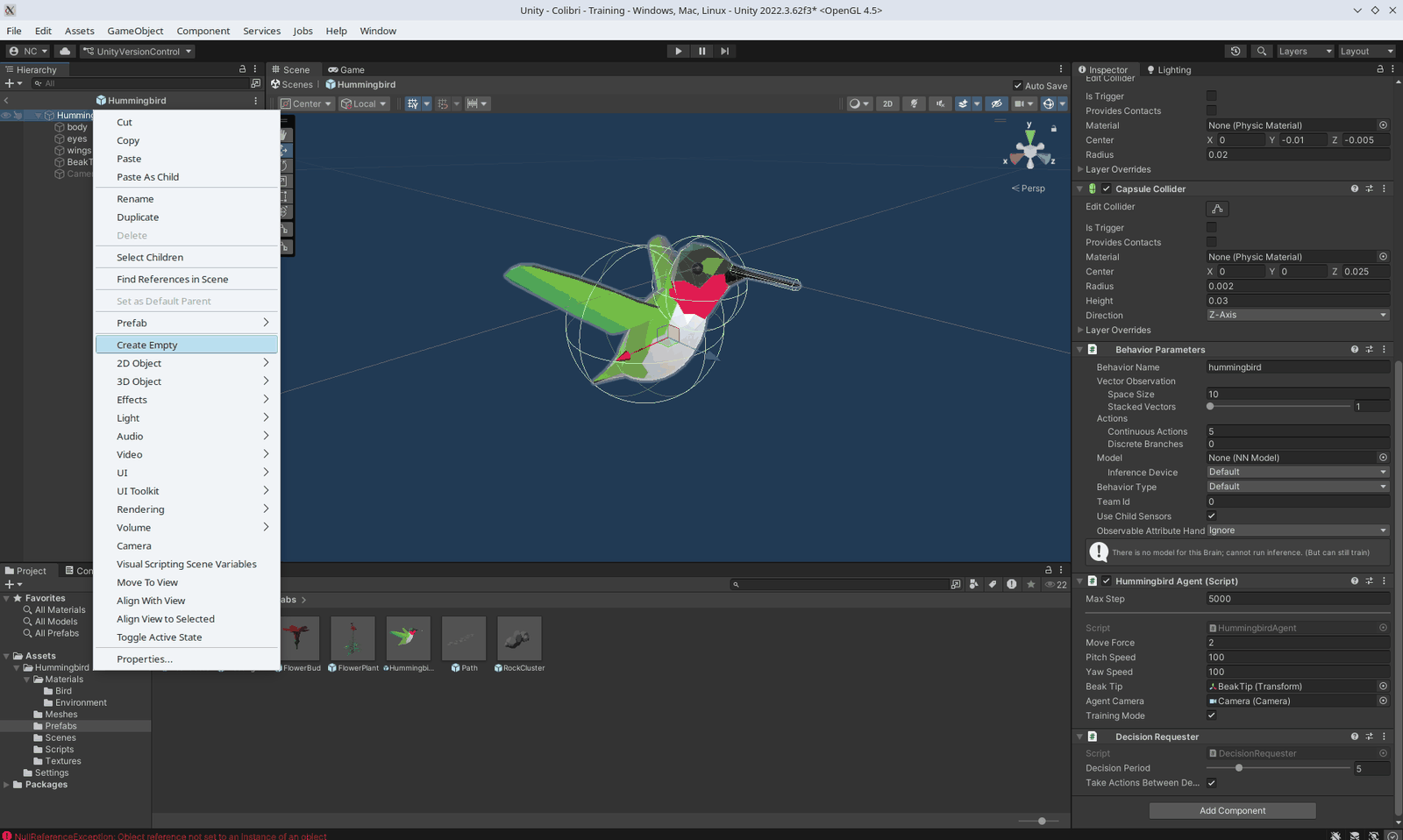Click the Hierarchy add plus button
The height and width of the screenshot is (840, 1403).
[10, 83]
